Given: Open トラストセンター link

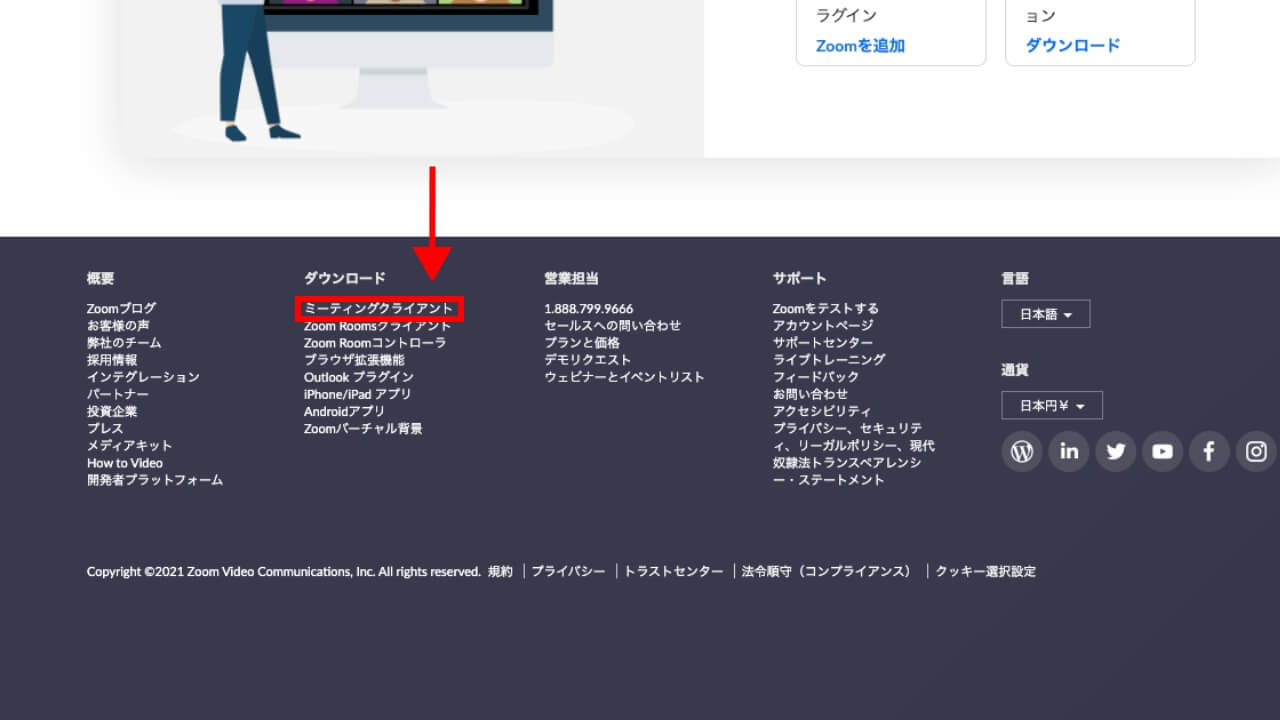Looking at the screenshot, I should pos(674,572).
